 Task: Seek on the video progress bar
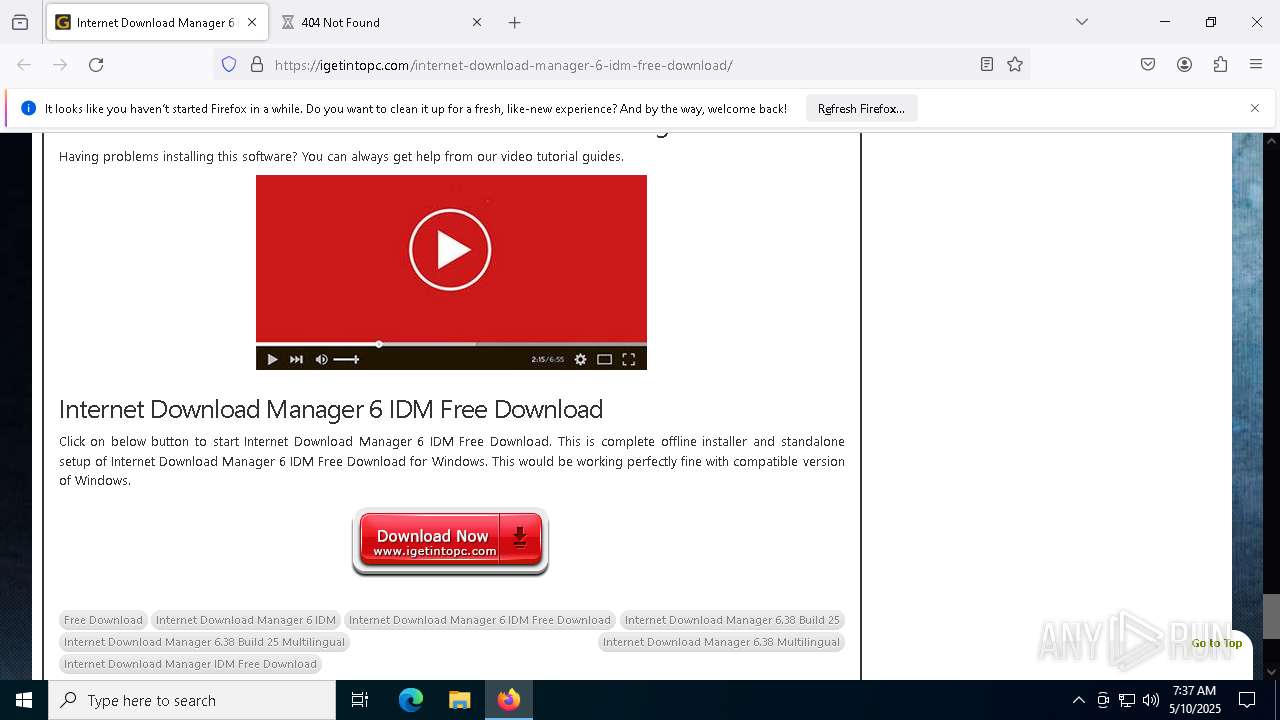tap(451, 344)
